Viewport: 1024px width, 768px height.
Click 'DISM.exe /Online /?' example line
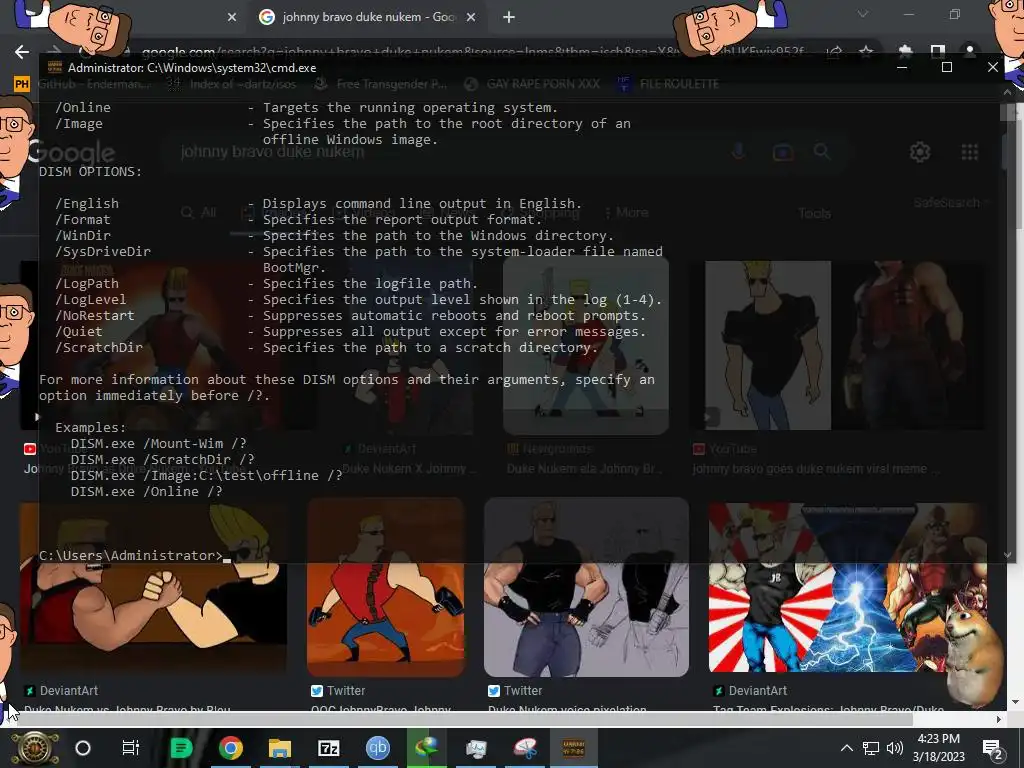tap(146, 492)
